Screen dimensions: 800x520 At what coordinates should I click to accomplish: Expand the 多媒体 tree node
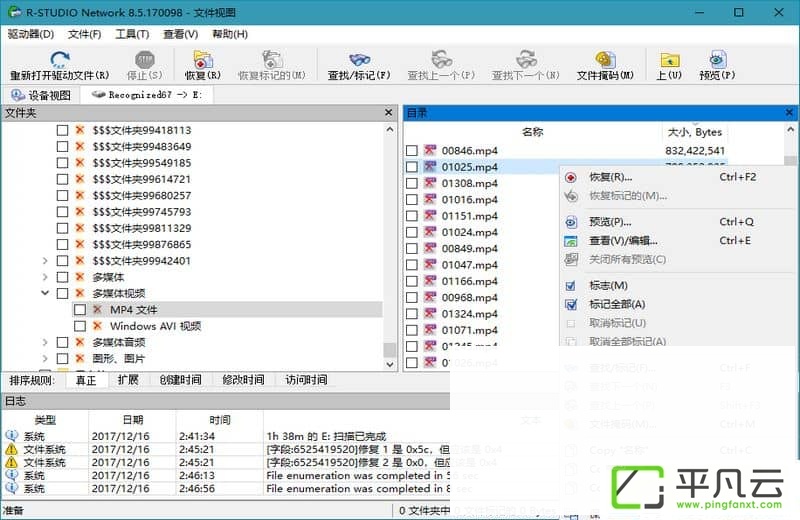pyautogui.click(x=45, y=277)
